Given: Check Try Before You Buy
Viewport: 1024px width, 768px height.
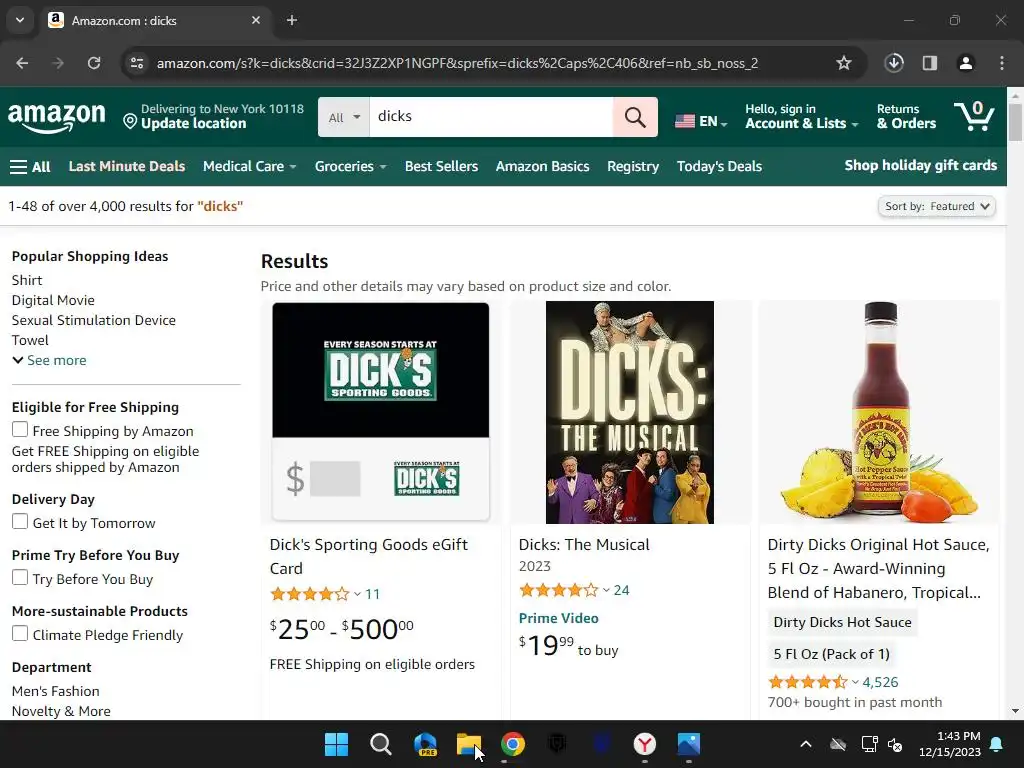Looking at the screenshot, I should tap(20, 578).
